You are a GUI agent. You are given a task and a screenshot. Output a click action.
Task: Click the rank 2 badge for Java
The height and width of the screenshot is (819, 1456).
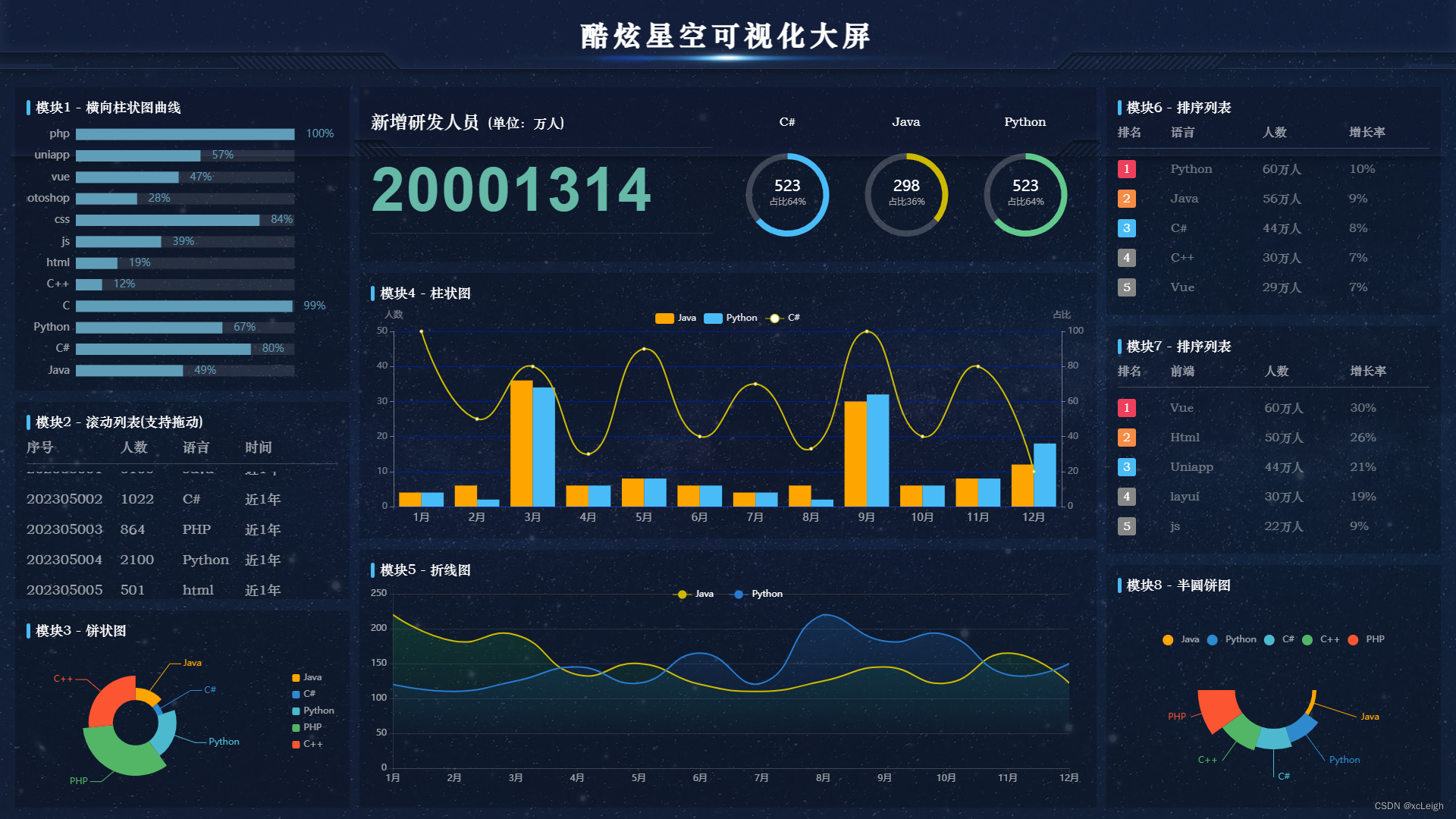[x=1126, y=199]
